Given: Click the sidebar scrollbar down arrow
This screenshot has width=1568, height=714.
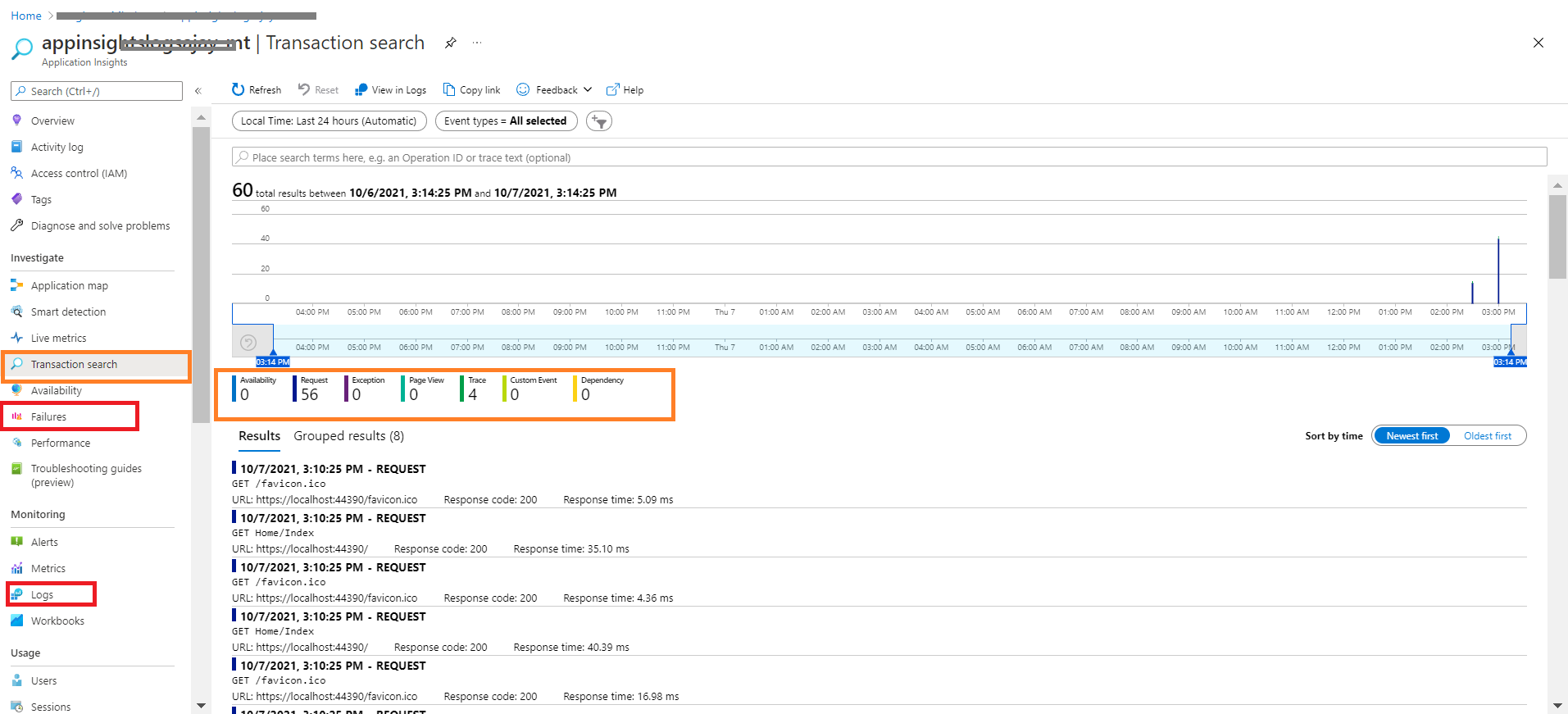Looking at the screenshot, I should click(x=201, y=706).
